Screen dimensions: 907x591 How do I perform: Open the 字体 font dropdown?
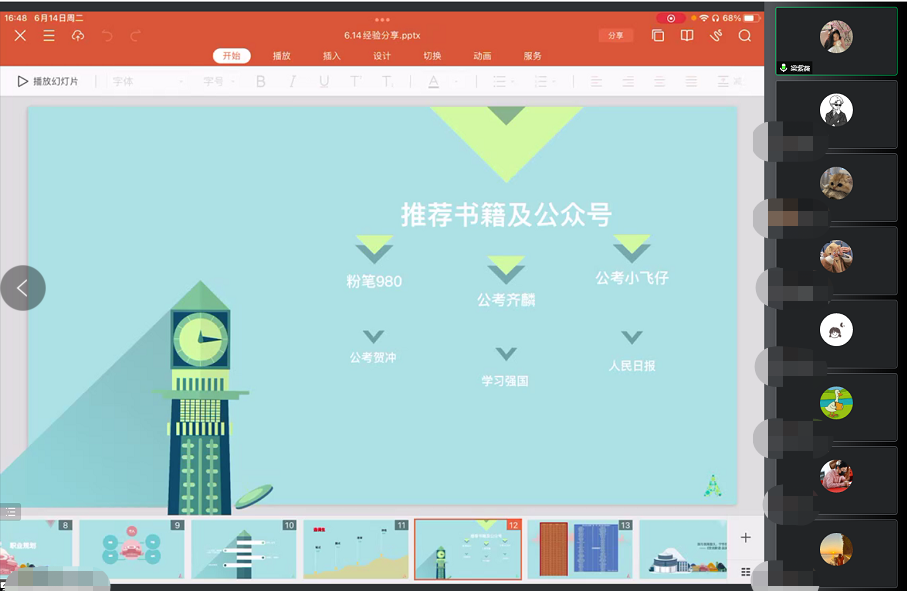[148, 82]
